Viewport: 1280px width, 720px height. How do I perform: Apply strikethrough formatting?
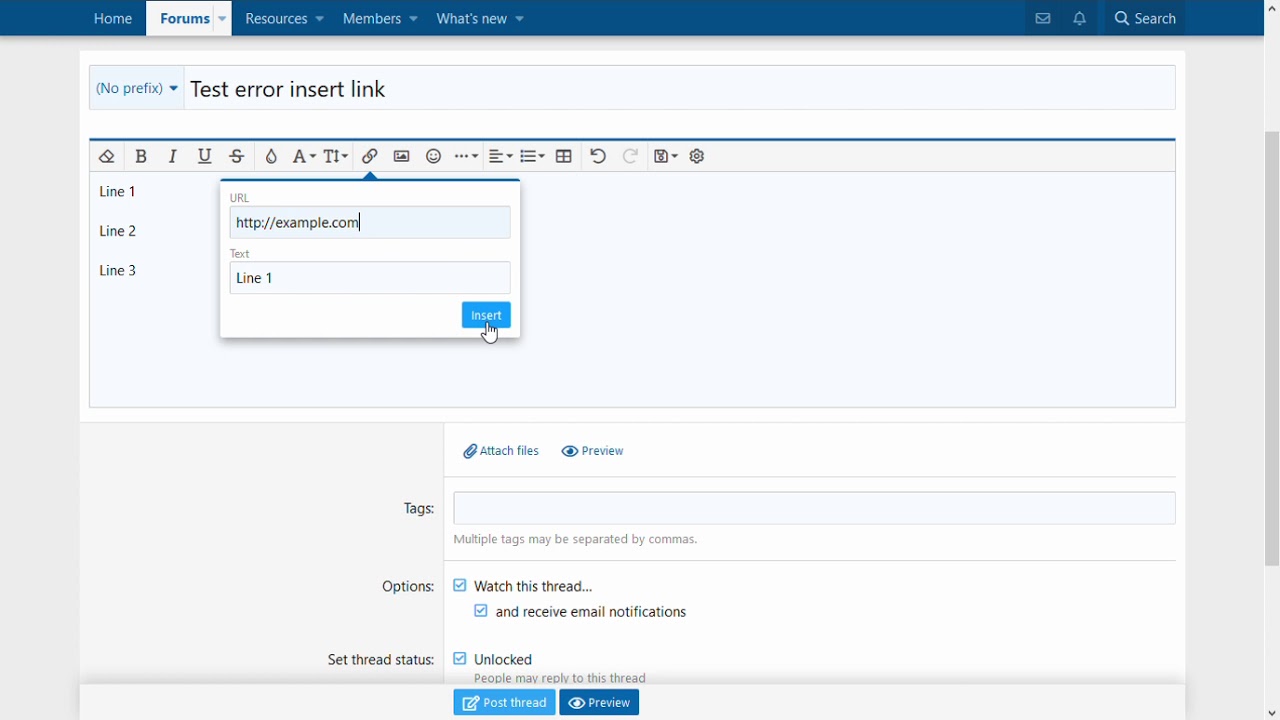point(237,157)
